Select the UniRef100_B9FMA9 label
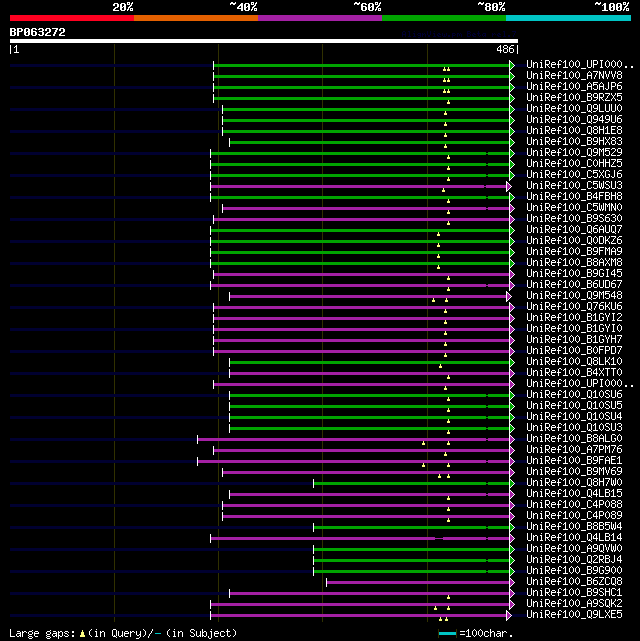 (574, 251)
